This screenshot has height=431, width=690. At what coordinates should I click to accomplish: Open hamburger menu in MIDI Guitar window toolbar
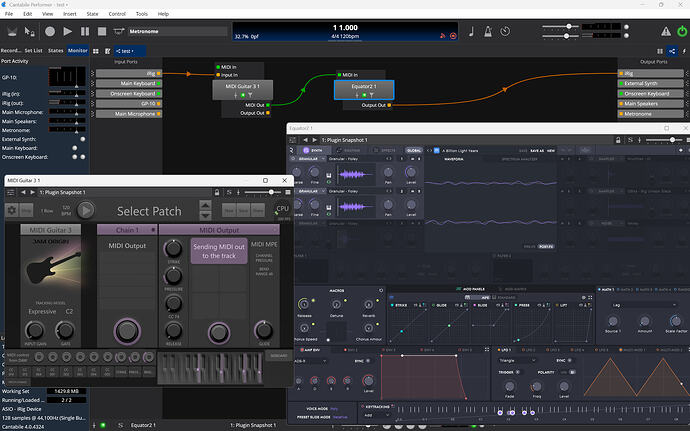(x=11, y=192)
